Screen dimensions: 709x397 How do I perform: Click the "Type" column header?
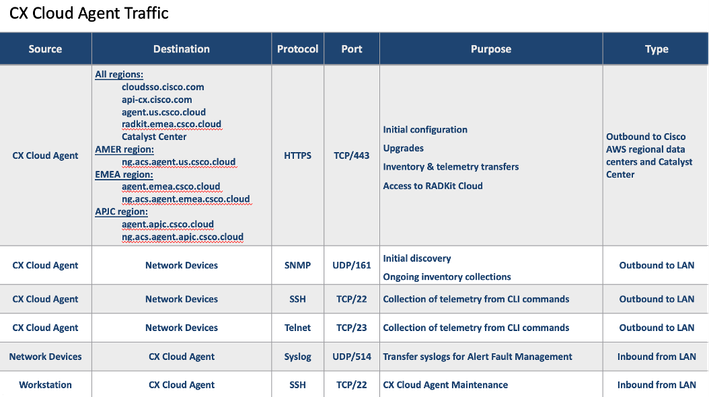(657, 49)
